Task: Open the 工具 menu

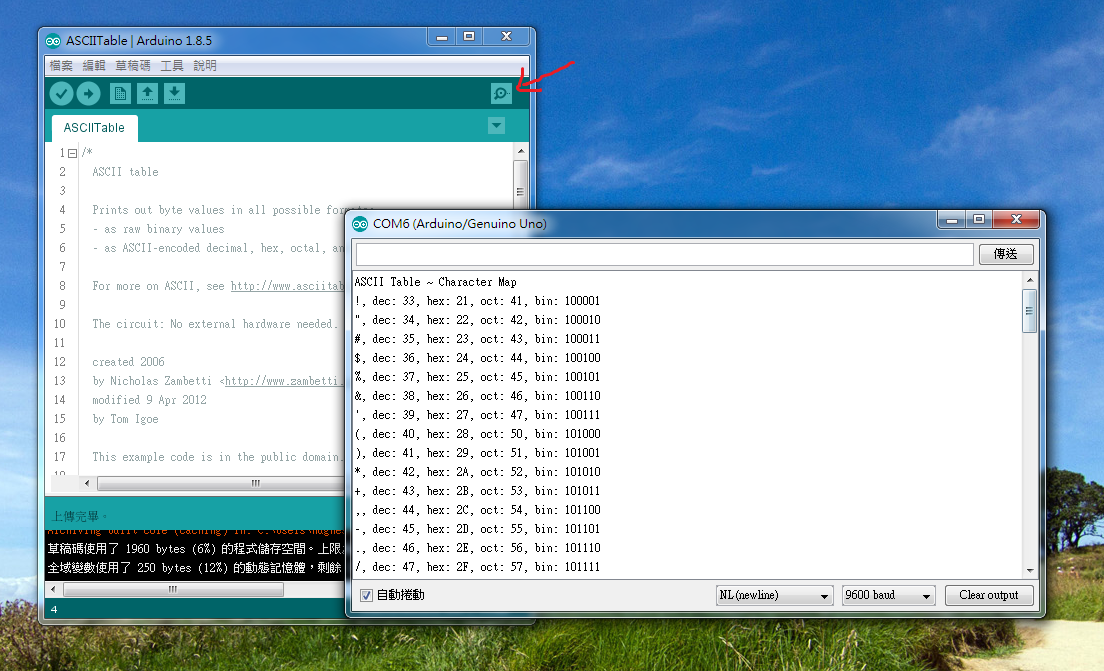Action: point(172,65)
